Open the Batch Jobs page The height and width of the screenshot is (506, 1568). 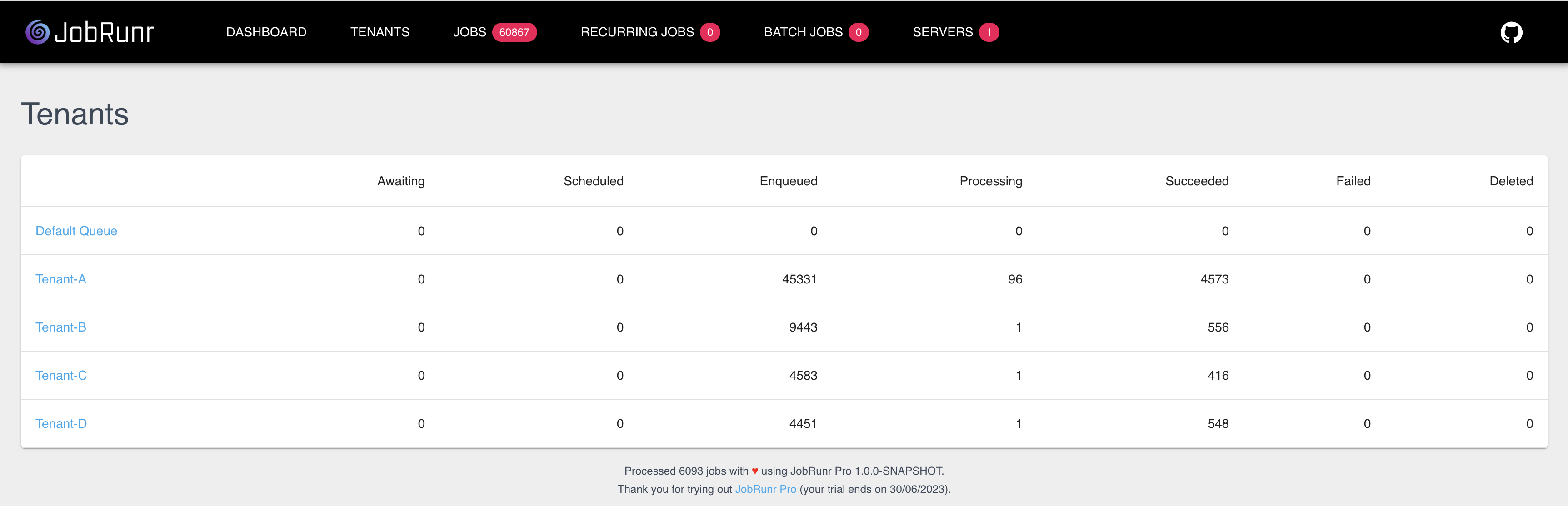(803, 32)
